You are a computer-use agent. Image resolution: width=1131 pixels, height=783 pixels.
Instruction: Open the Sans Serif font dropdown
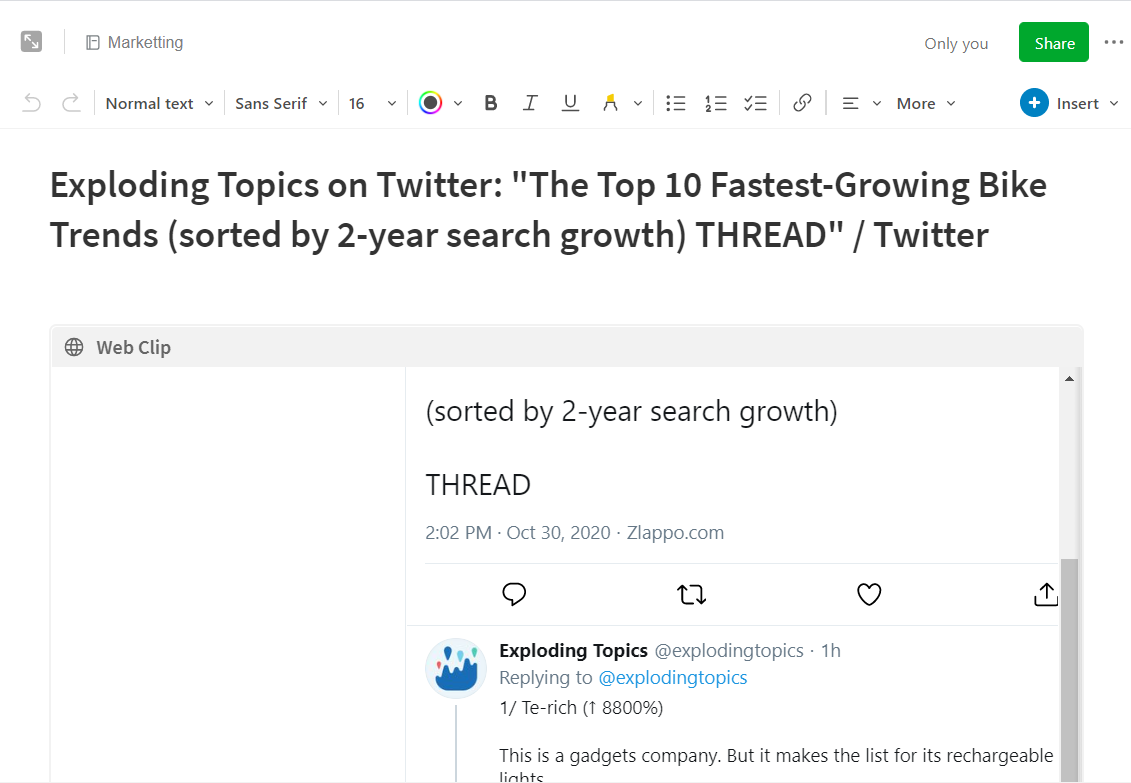pos(281,103)
